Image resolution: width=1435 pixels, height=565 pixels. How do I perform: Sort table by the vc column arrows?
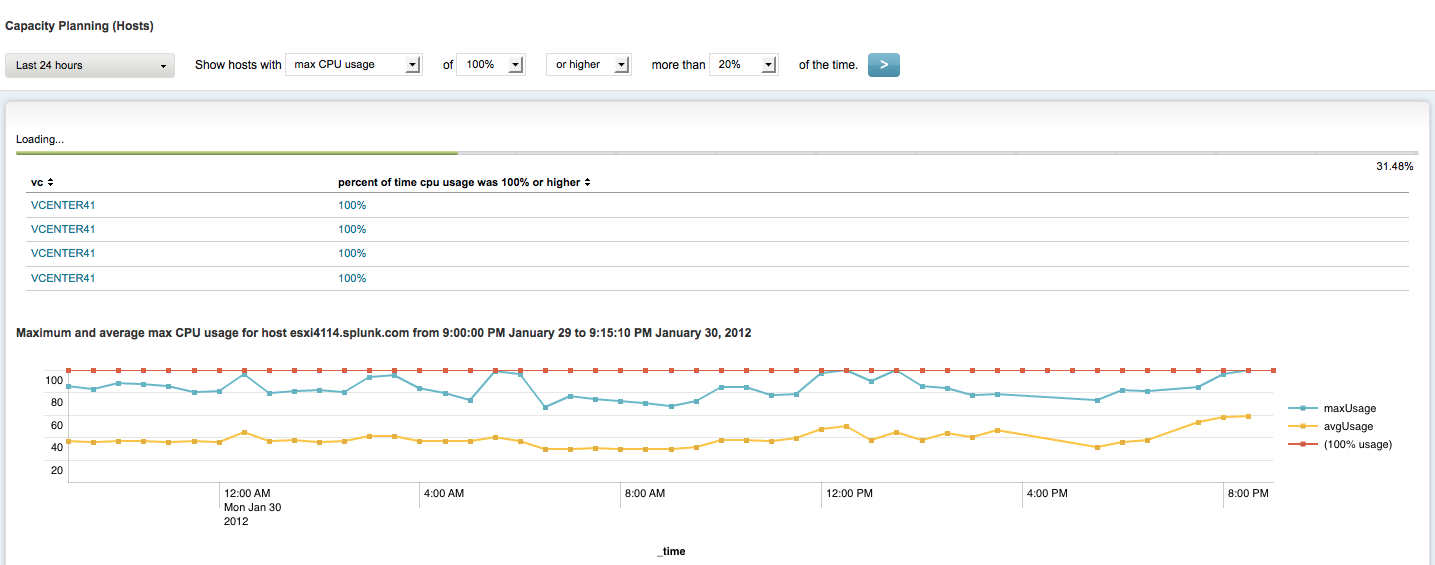click(50, 182)
